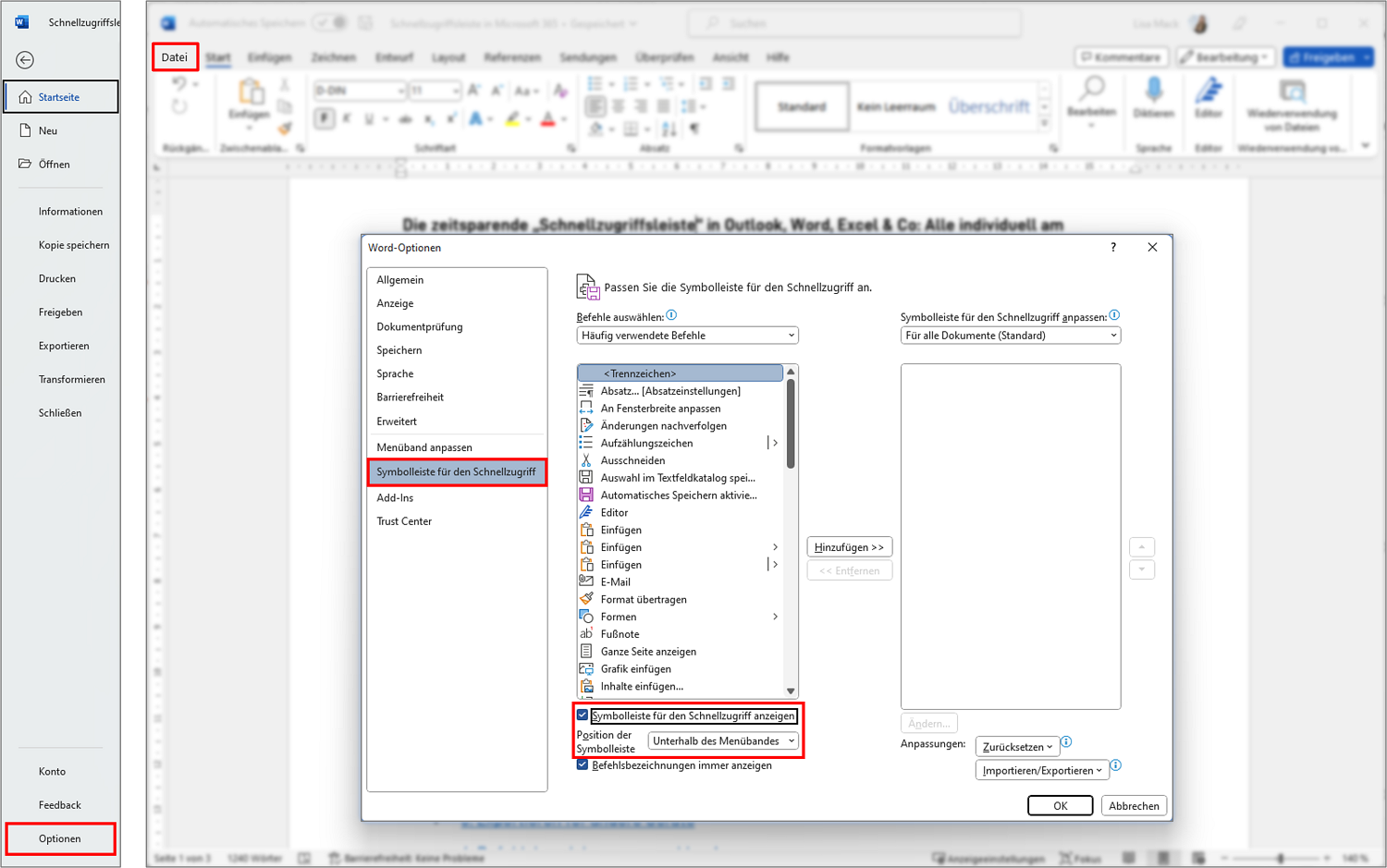Screen dimensions: 1387x868
Task: Toggle Symbolleiste für den Schnellzugriff anzeigen checkbox
Action: (583, 715)
